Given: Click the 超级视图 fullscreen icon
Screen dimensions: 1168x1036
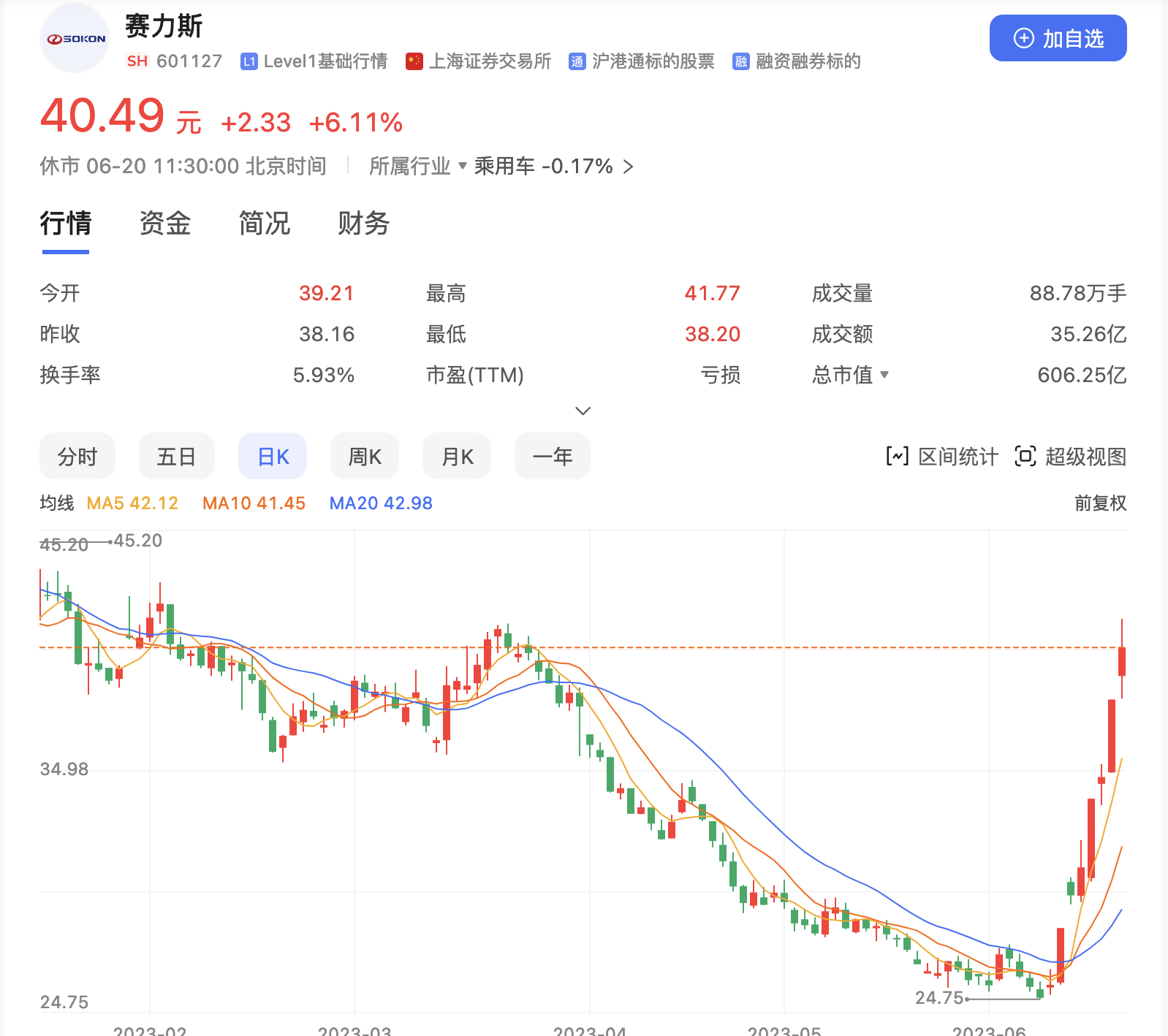Looking at the screenshot, I should pyautogui.click(x=1025, y=457).
